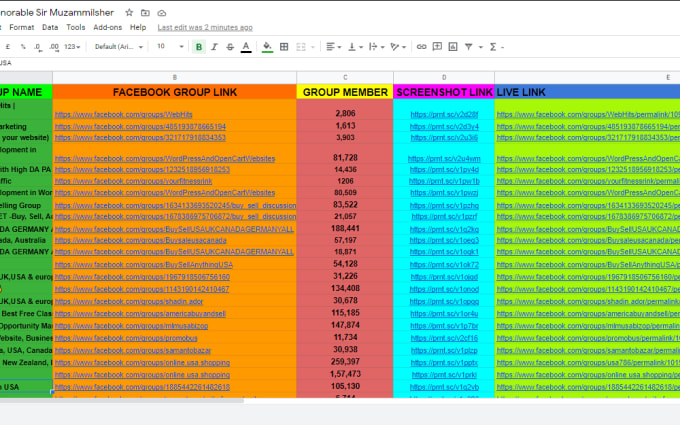This screenshot has width=680, height=425.
Task: Open text wrapping dropdown
Action: point(376,46)
